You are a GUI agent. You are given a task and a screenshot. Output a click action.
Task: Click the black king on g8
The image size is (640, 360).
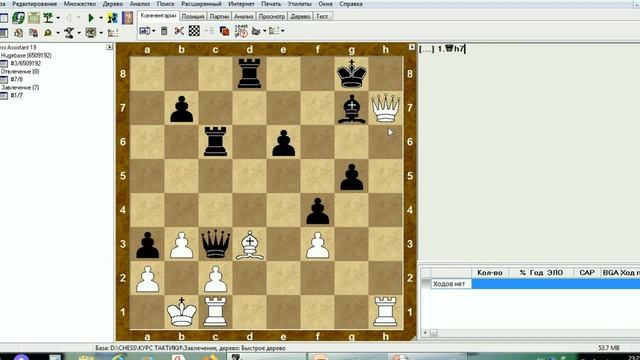[351, 73]
